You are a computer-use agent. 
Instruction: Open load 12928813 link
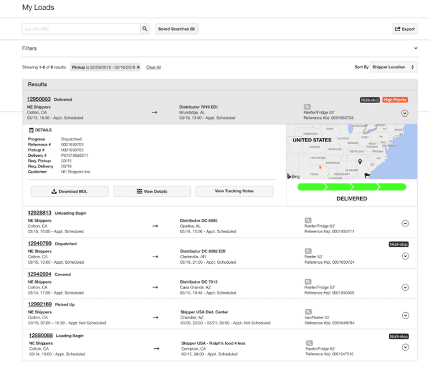(39, 213)
